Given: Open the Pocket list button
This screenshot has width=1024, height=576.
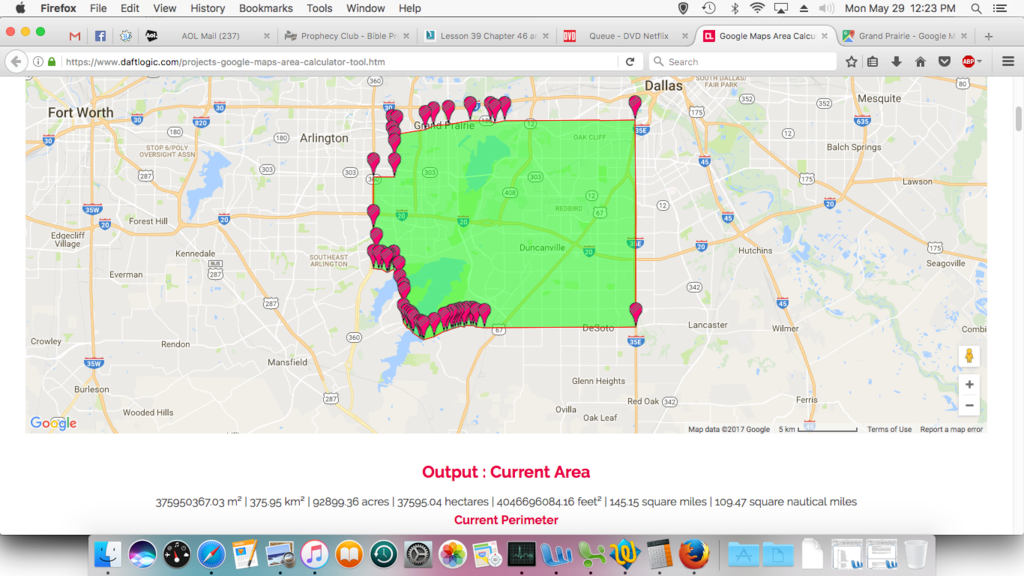Looking at the screenshot, I should click(944, 61).
